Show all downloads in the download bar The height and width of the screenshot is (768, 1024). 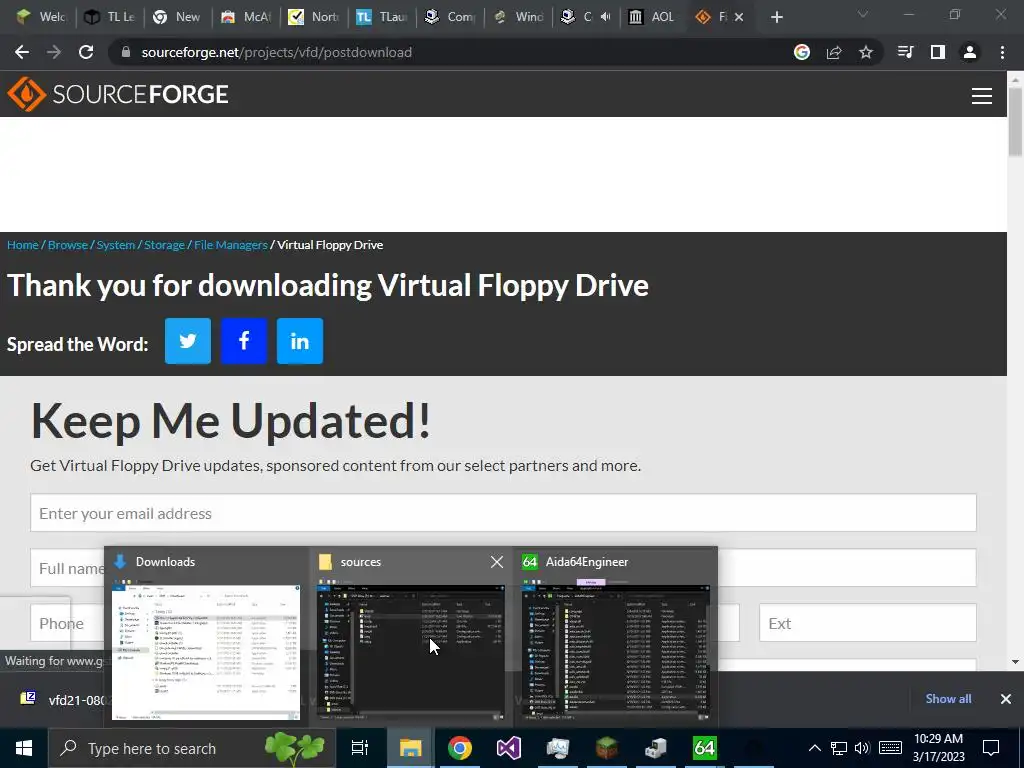948,699
